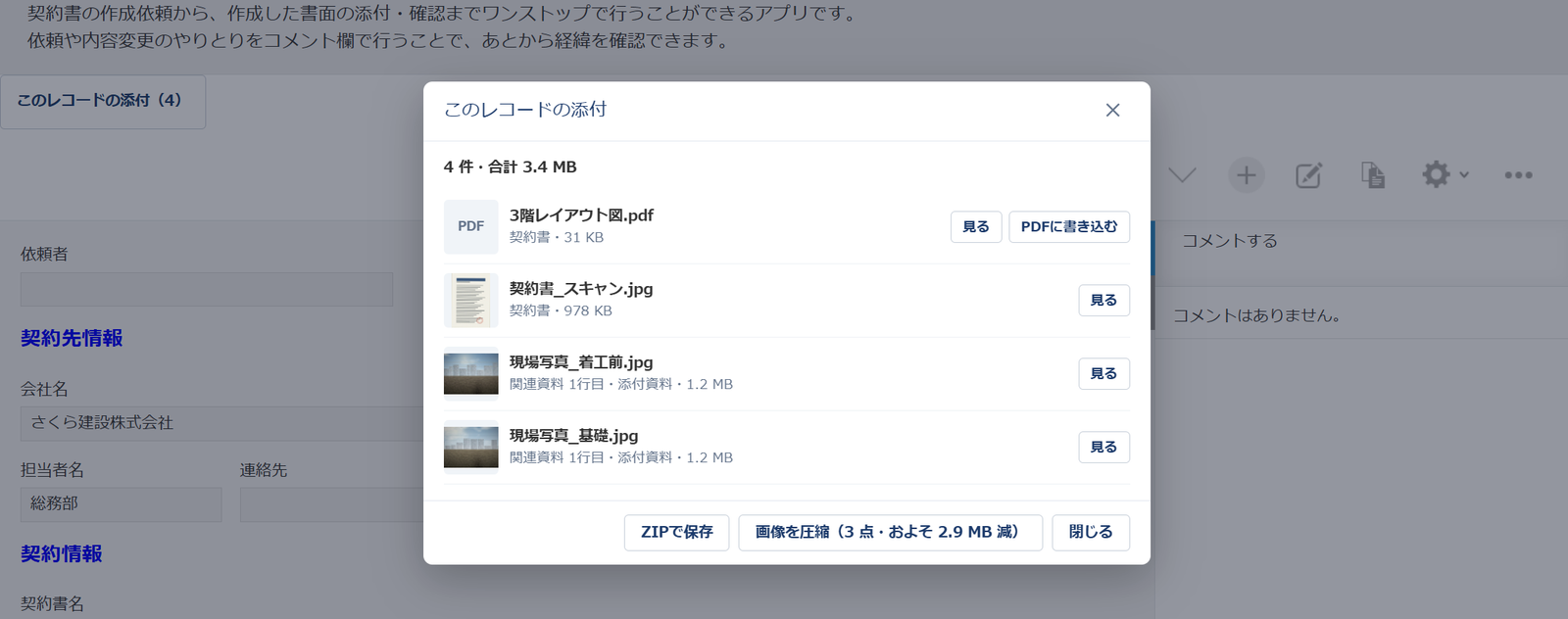
Task: Click the 契約書・31 KB detail text
Action: (557, 238)
